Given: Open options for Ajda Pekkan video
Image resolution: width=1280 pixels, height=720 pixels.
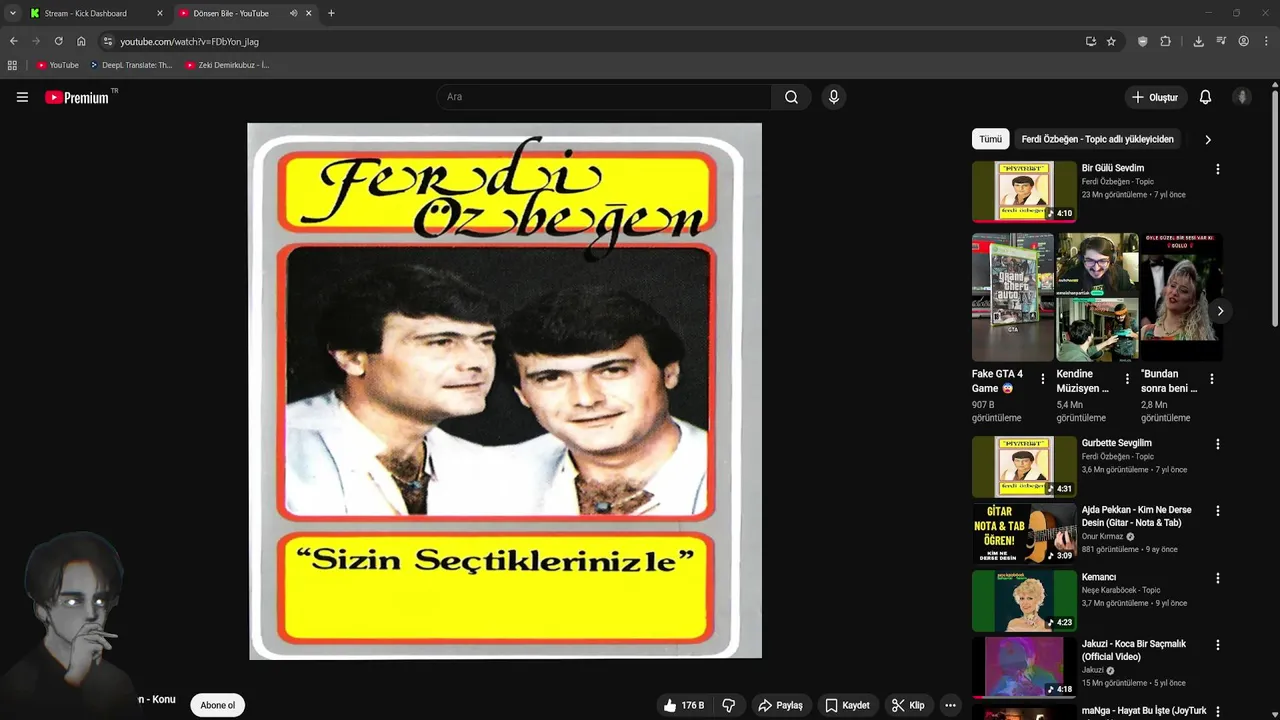Looking at the screenshot, I should [1217, 511].
